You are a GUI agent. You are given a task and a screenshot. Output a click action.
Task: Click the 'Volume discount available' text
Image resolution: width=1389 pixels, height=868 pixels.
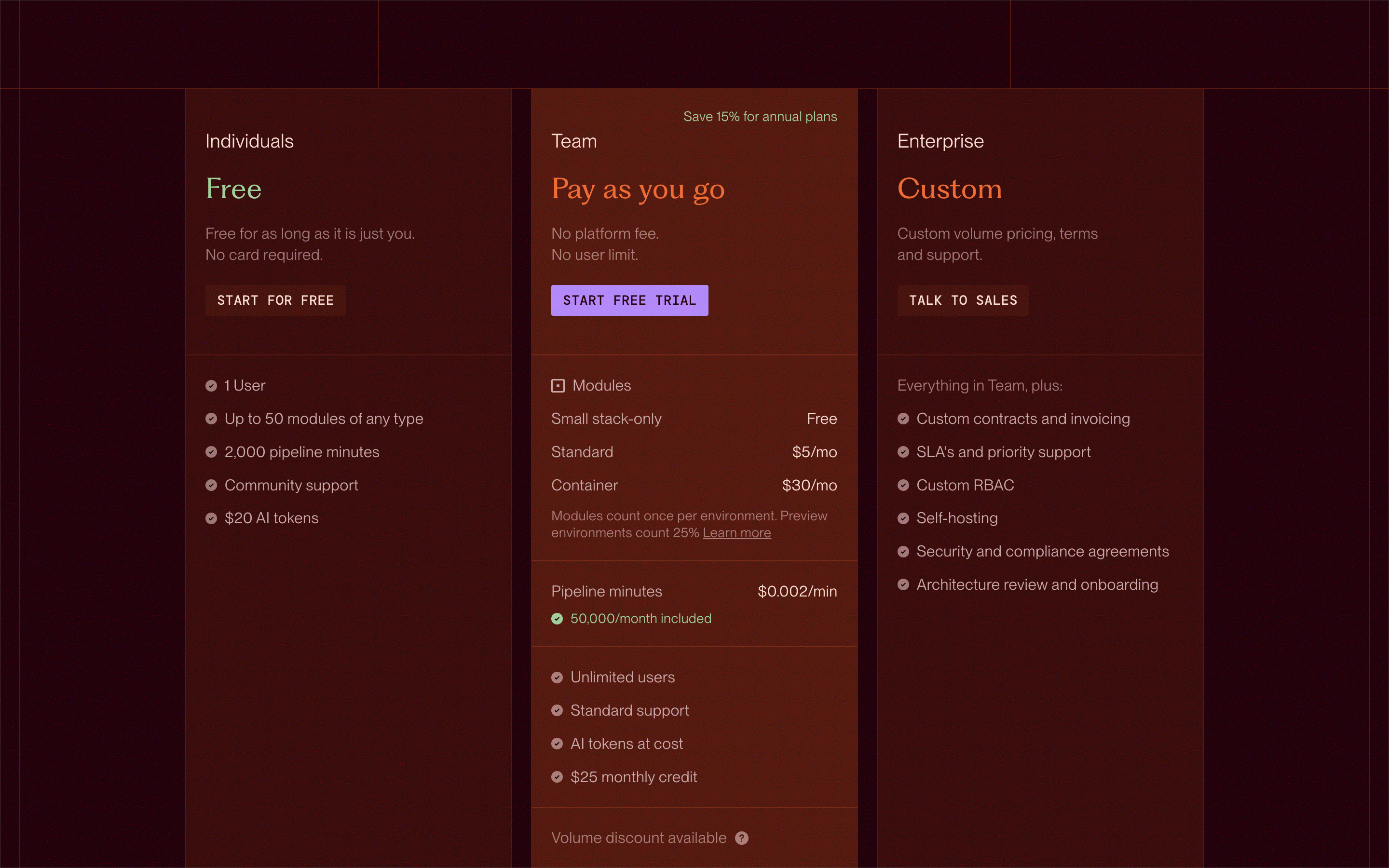(x=639, y=838)
